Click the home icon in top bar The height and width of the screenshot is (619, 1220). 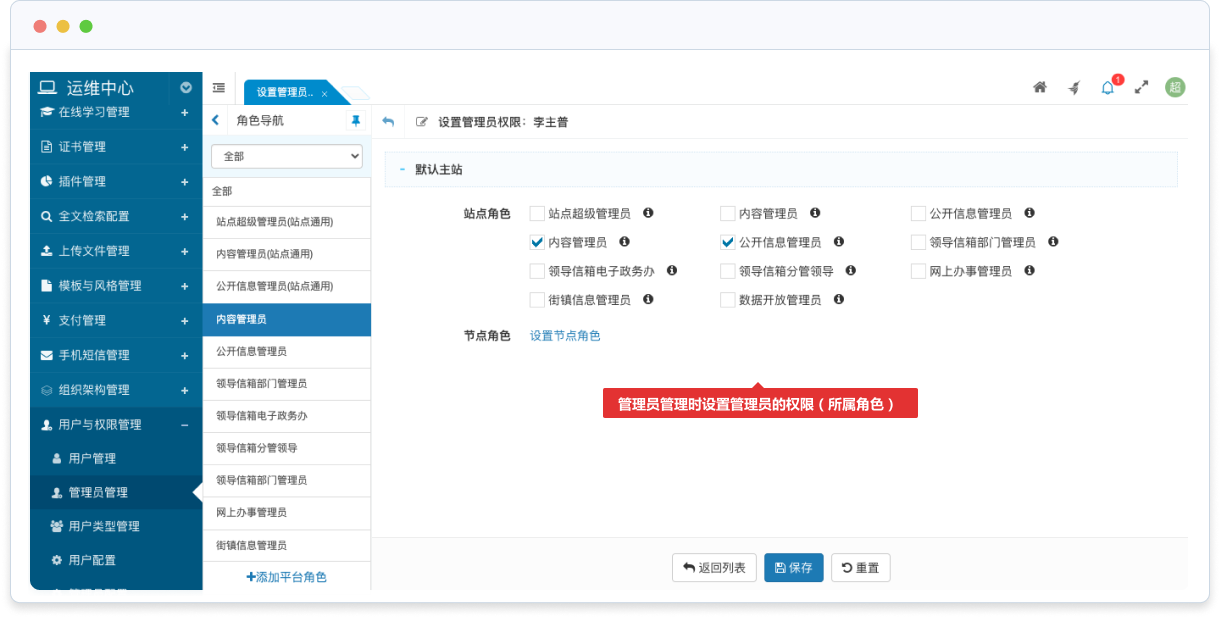coord(1040,88)
